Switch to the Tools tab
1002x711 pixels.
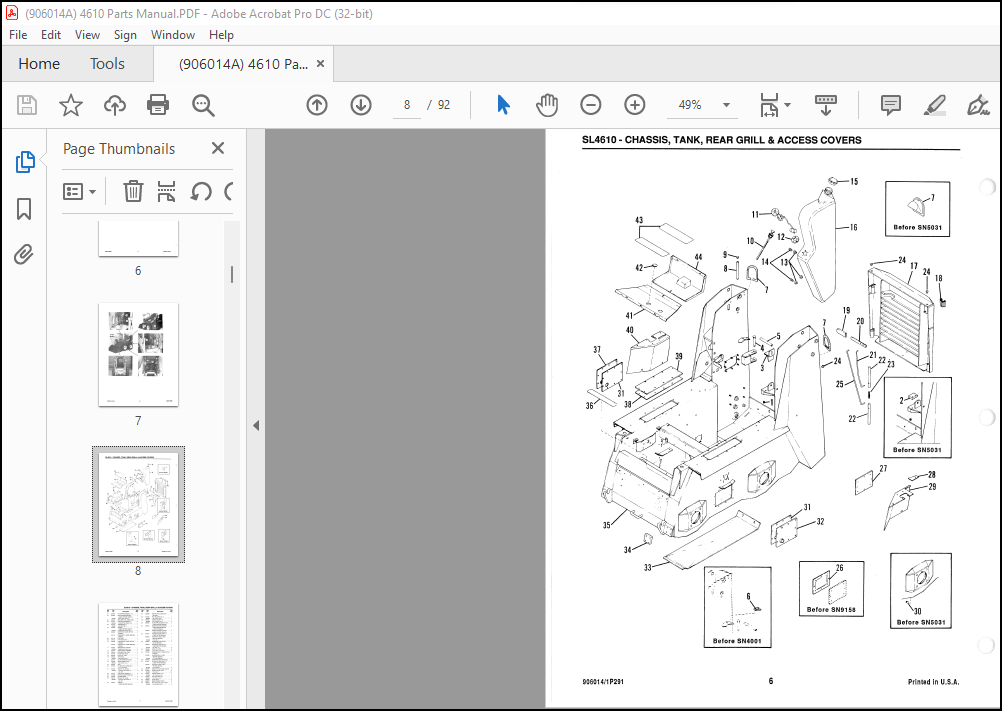click(x=107, y=63)
